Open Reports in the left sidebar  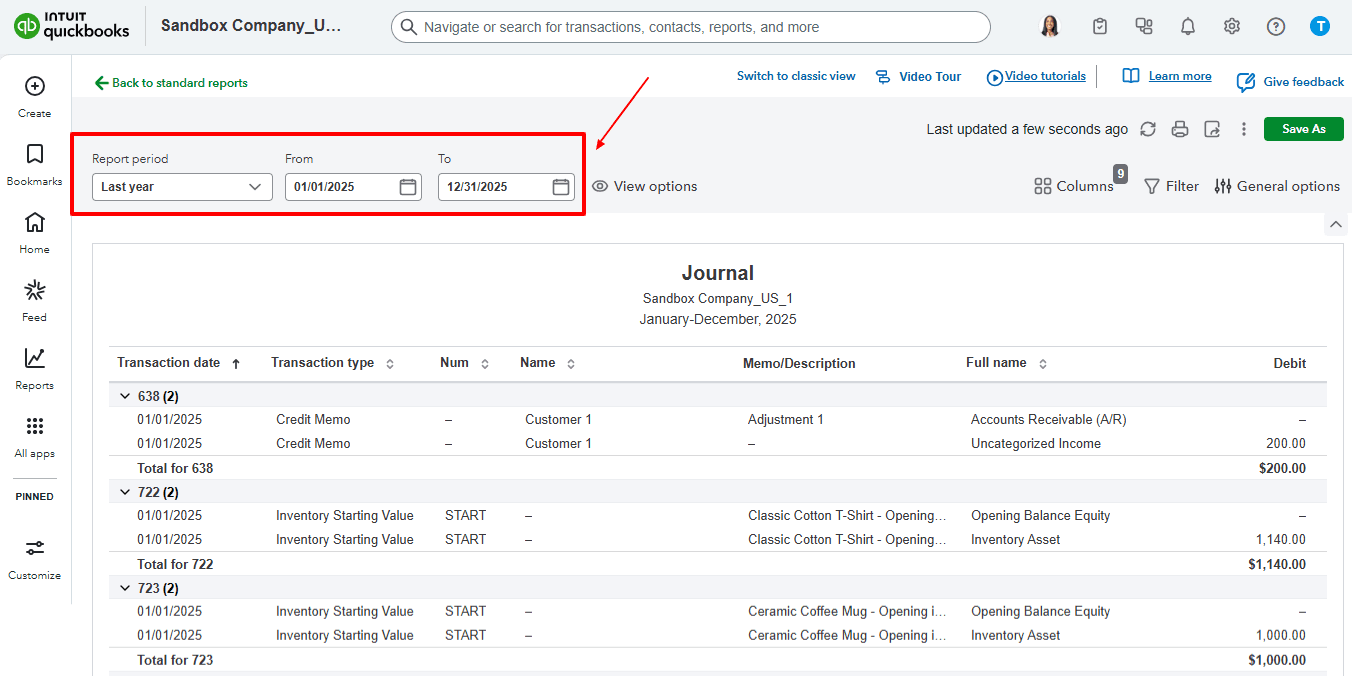35,367
